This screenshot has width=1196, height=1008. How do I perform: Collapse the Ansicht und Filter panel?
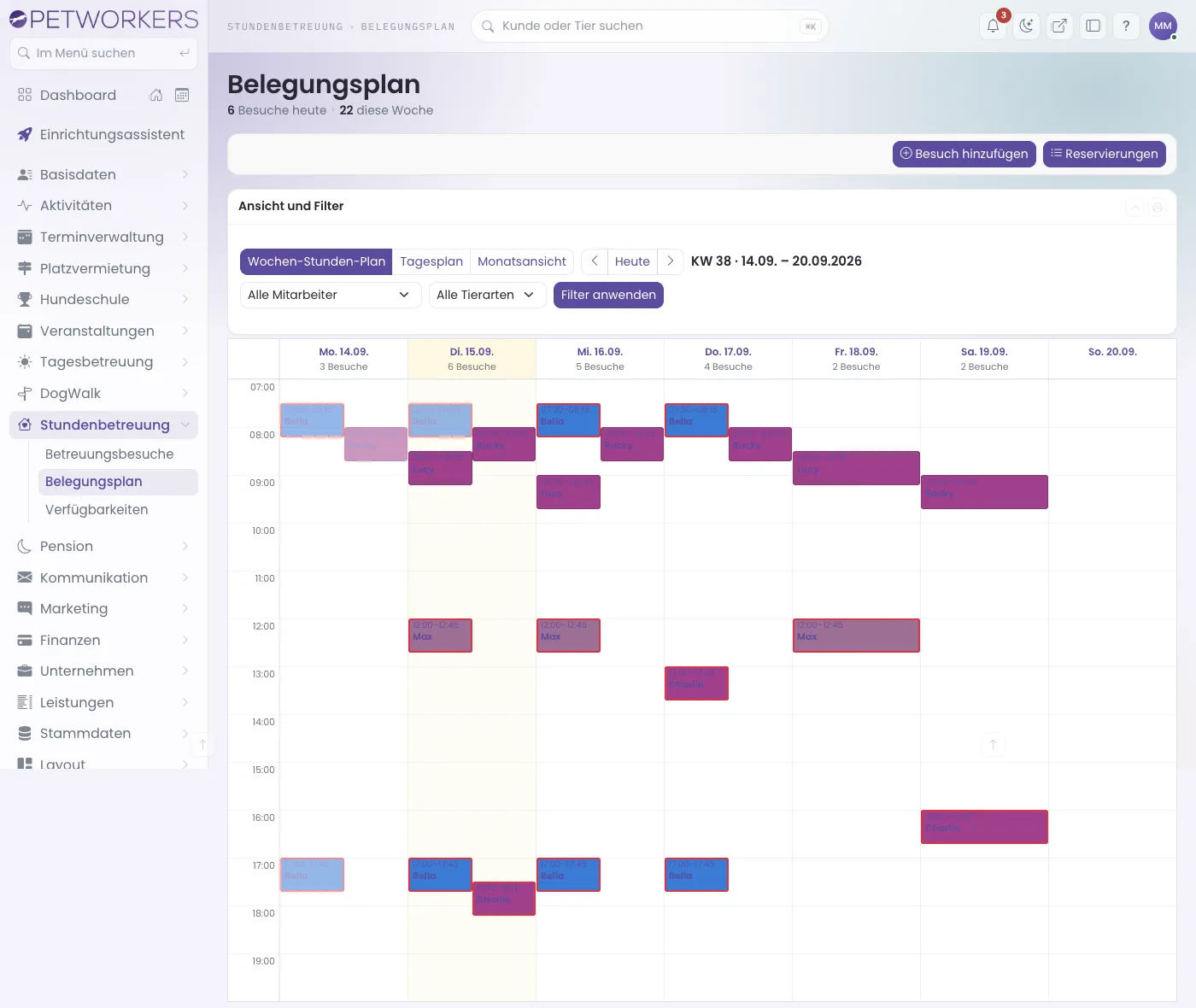[x=1134, y=207]
